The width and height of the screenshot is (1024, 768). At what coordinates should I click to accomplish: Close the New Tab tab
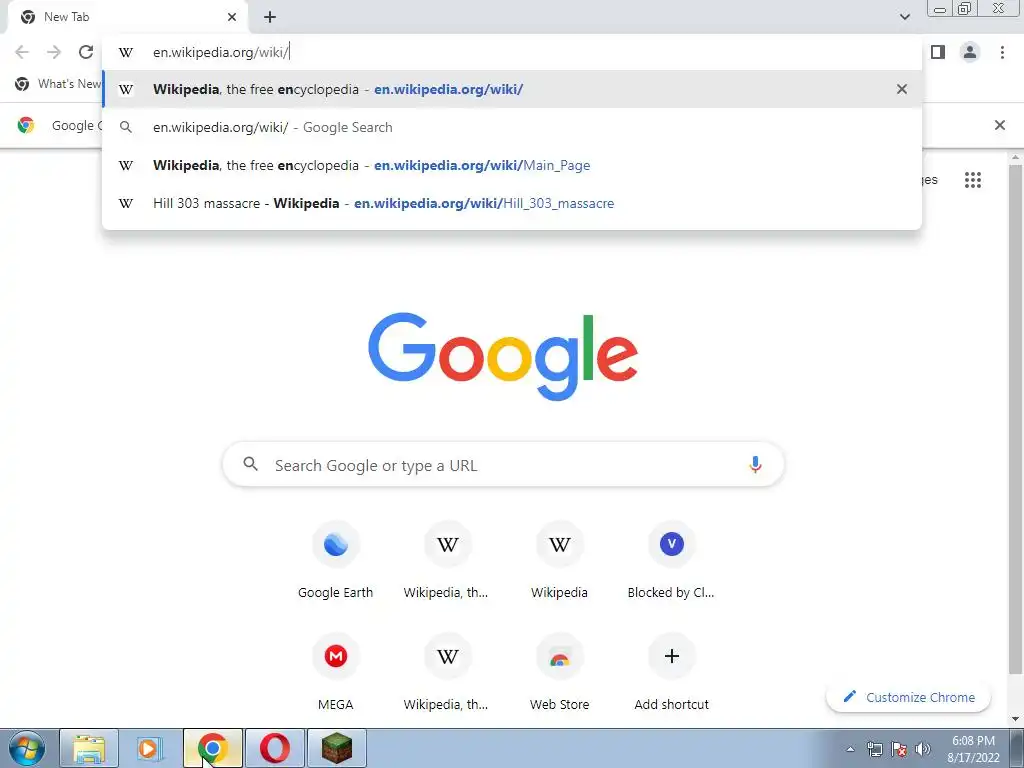click(x=232, y=17)
